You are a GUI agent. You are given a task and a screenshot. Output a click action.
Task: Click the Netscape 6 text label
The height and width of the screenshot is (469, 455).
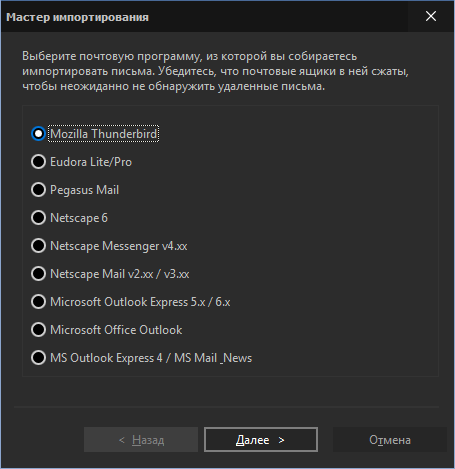point(79,218)
